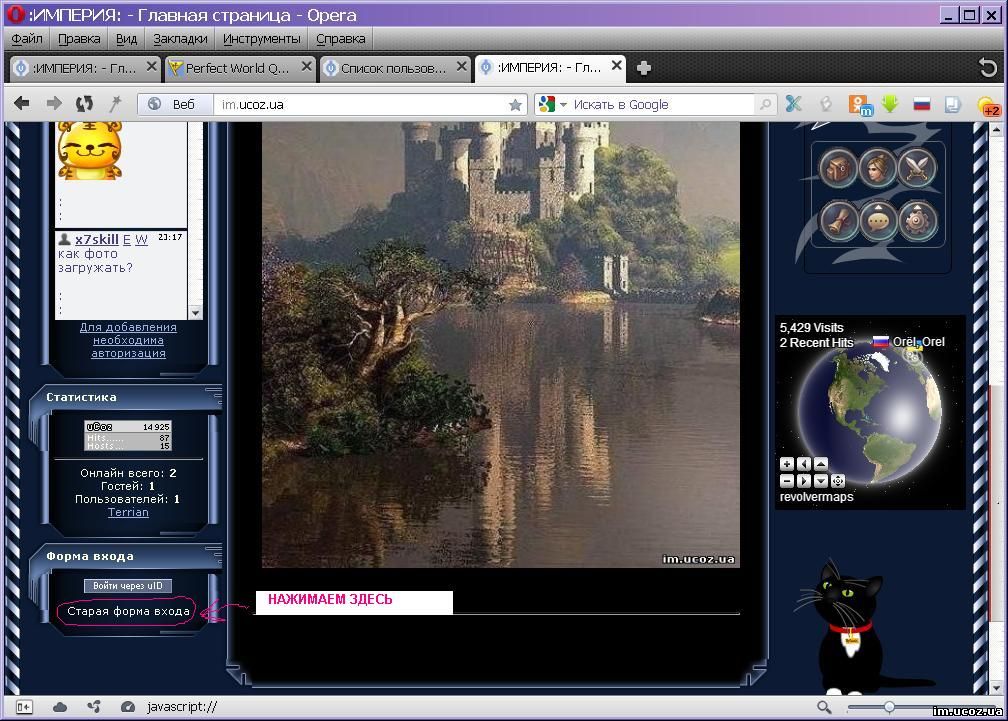Image resolution: width=1008 pixels, height=721 pixels.
Task: Click the page scrollbar up arrow
Action: coord(997,129)
